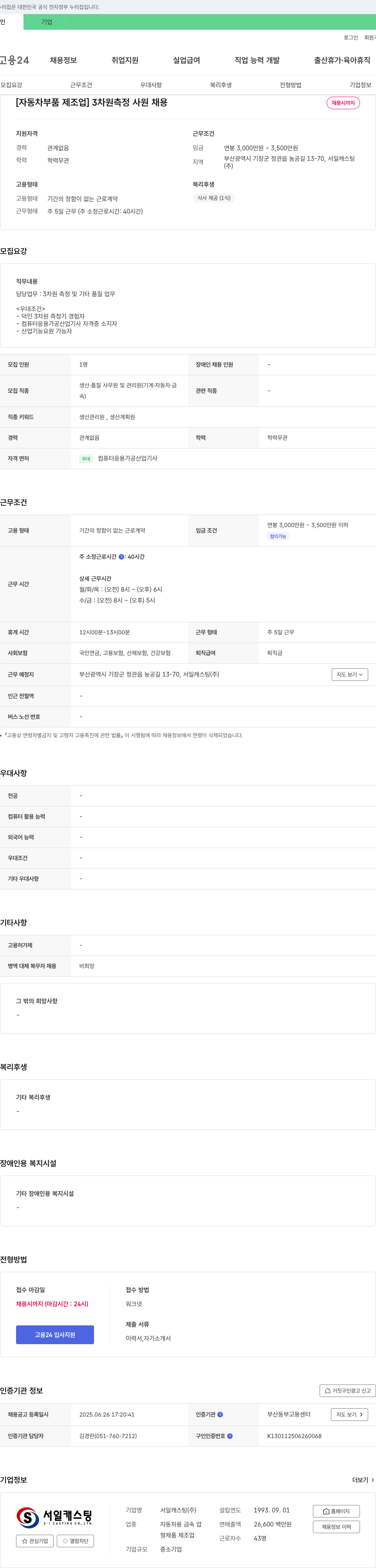Add company to 관심기업 with star button

pos(35,1541)
